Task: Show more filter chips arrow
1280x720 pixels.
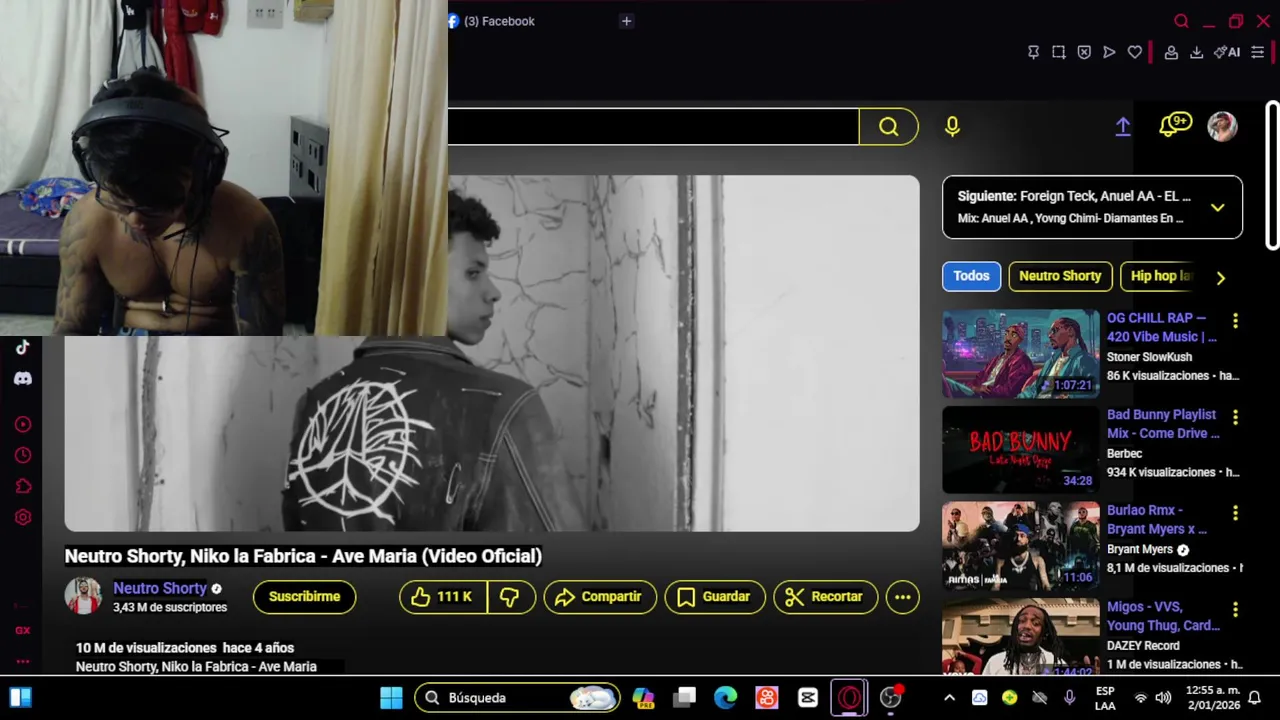Action: click(1220, 277)
